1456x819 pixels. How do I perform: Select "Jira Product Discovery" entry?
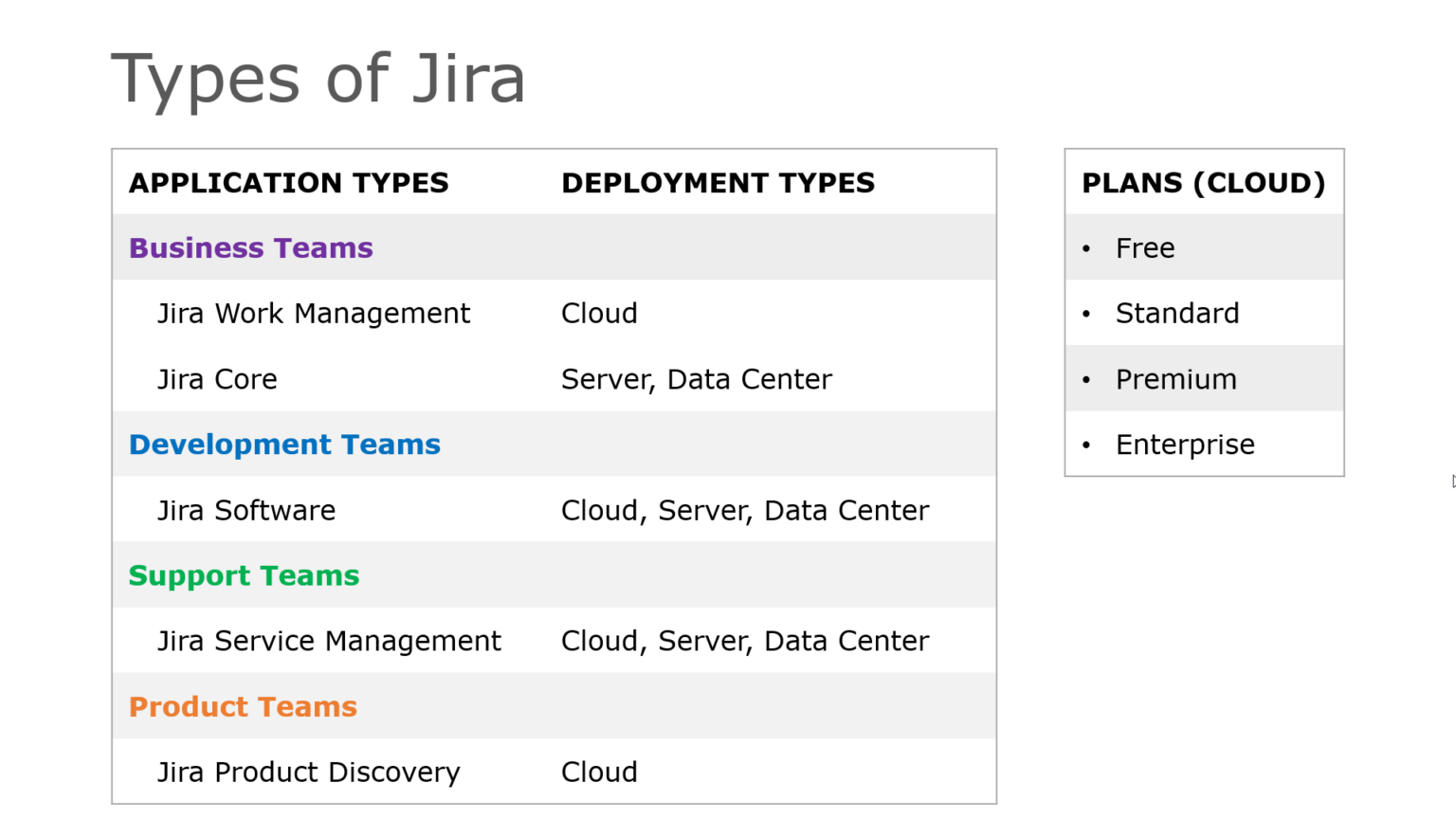(308, 772)
